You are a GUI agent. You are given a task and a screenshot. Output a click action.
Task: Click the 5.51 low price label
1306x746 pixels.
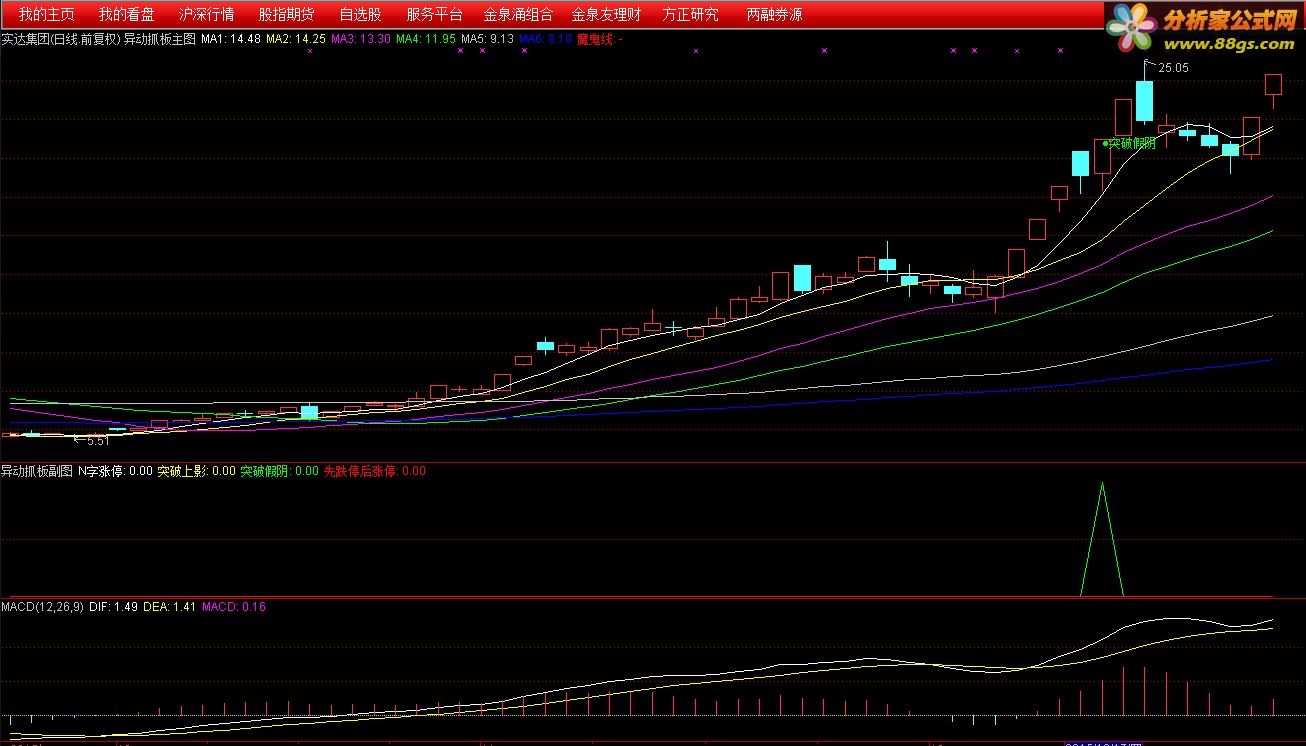click(97, 440)
